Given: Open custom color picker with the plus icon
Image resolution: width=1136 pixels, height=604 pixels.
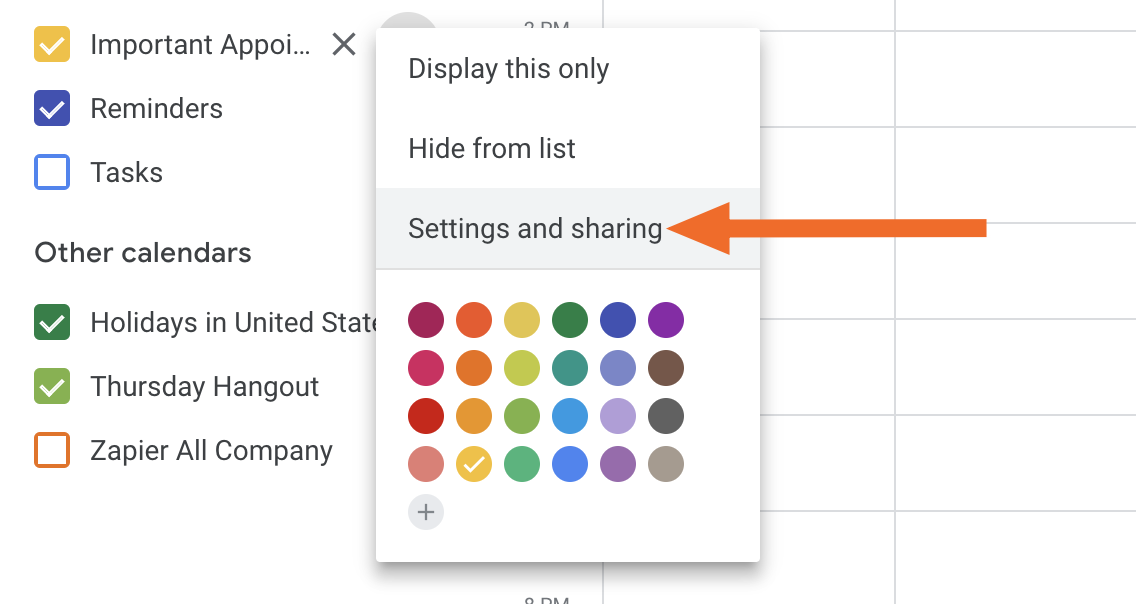Looking at the screenshot, I should [426, 512].
